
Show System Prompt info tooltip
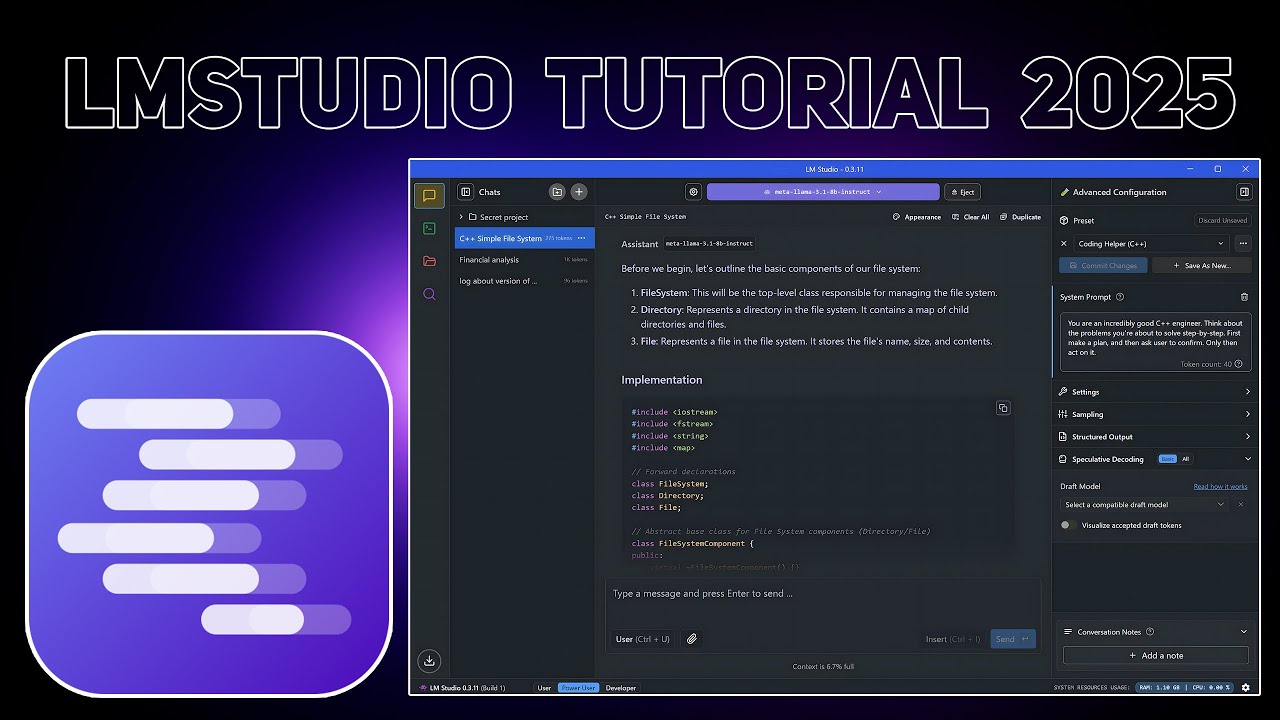(x=1120, y=297)
